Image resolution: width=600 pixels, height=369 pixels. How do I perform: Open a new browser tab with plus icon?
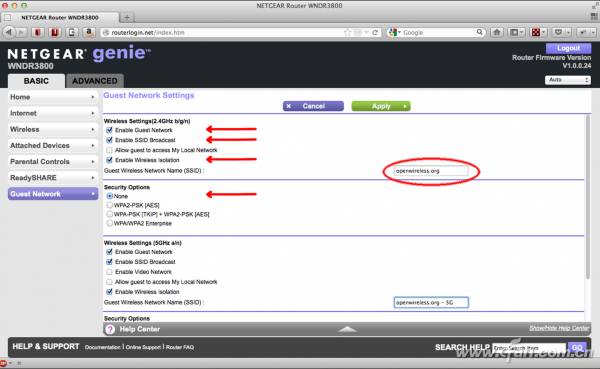pos(127,17)
